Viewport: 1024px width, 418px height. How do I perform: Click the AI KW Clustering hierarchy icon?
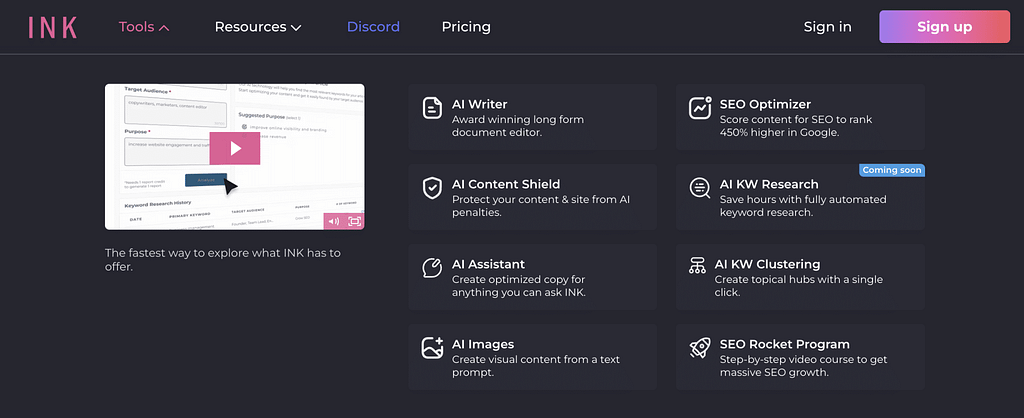point(698,266)
